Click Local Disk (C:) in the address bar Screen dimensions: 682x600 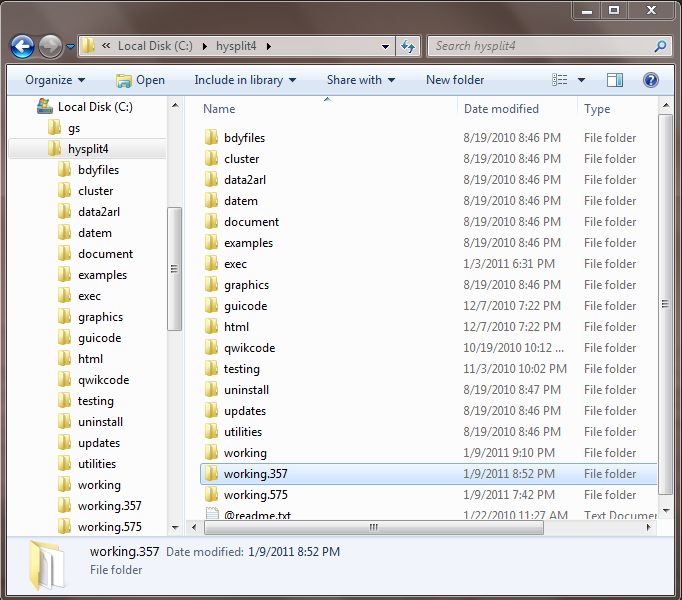click(155, 46)
